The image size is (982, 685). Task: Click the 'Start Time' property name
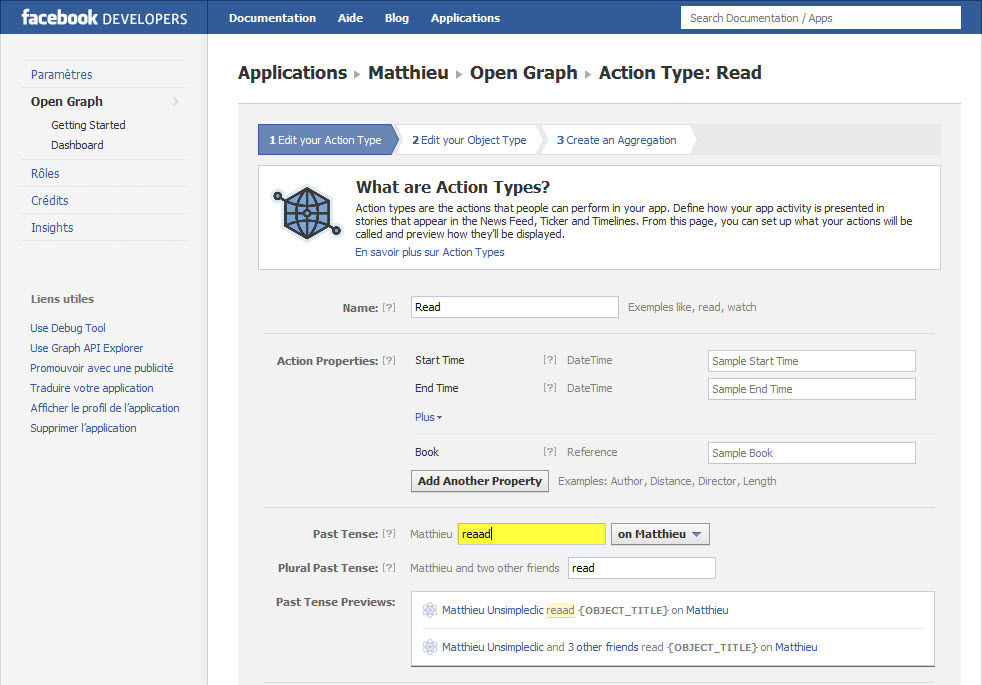point(440,360)
